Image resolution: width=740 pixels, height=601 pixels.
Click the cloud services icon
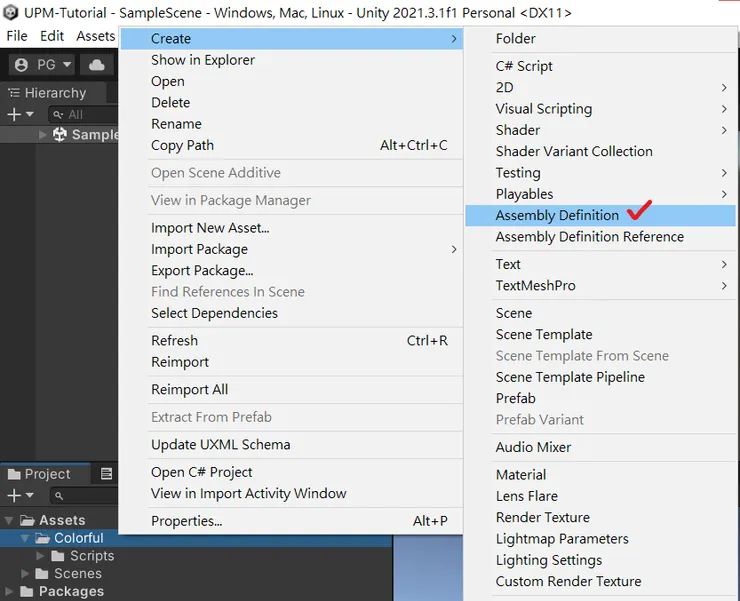tap(97, 65)
